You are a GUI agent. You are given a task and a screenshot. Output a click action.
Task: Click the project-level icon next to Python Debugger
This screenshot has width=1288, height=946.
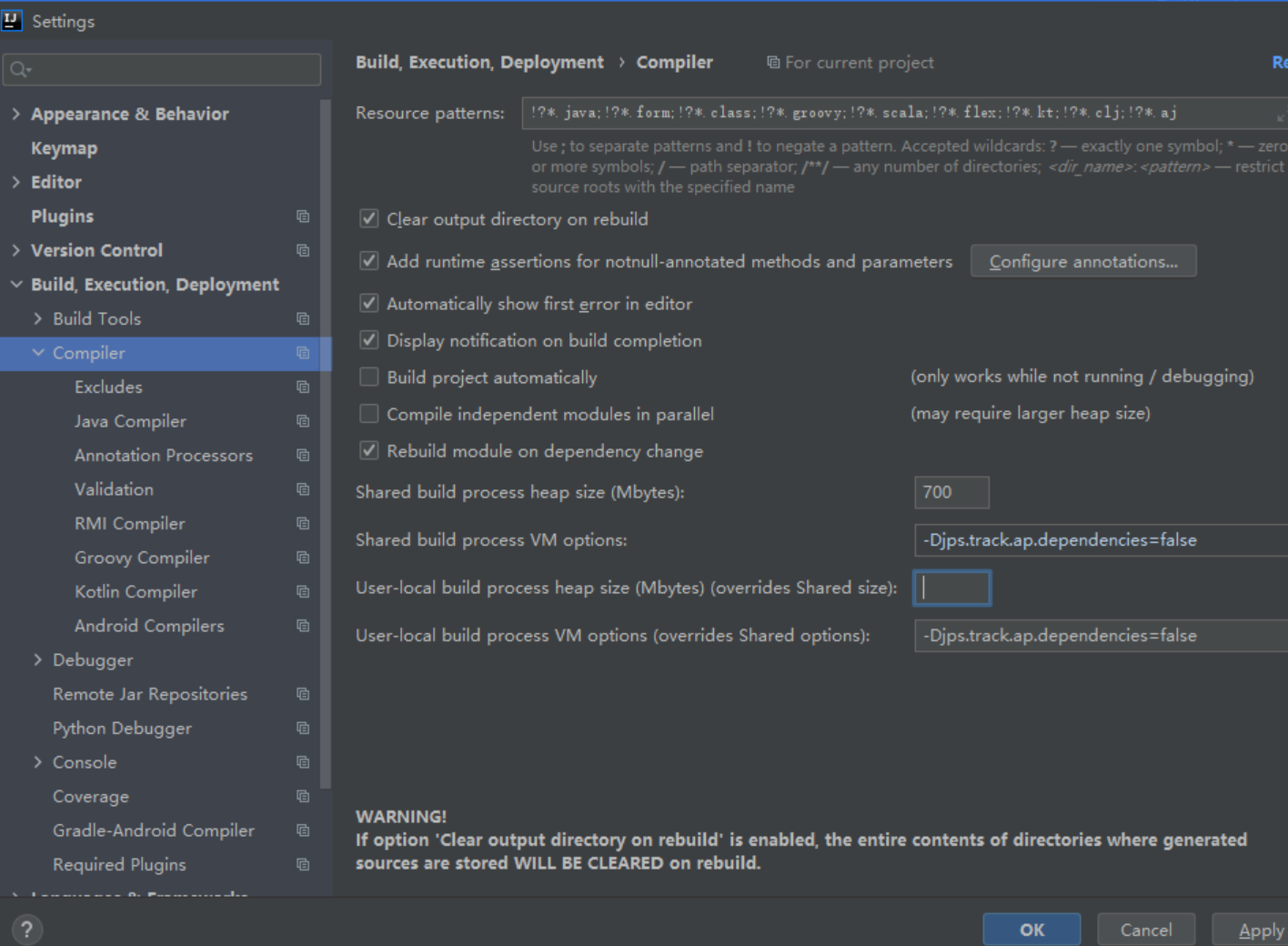click(303, 728)
